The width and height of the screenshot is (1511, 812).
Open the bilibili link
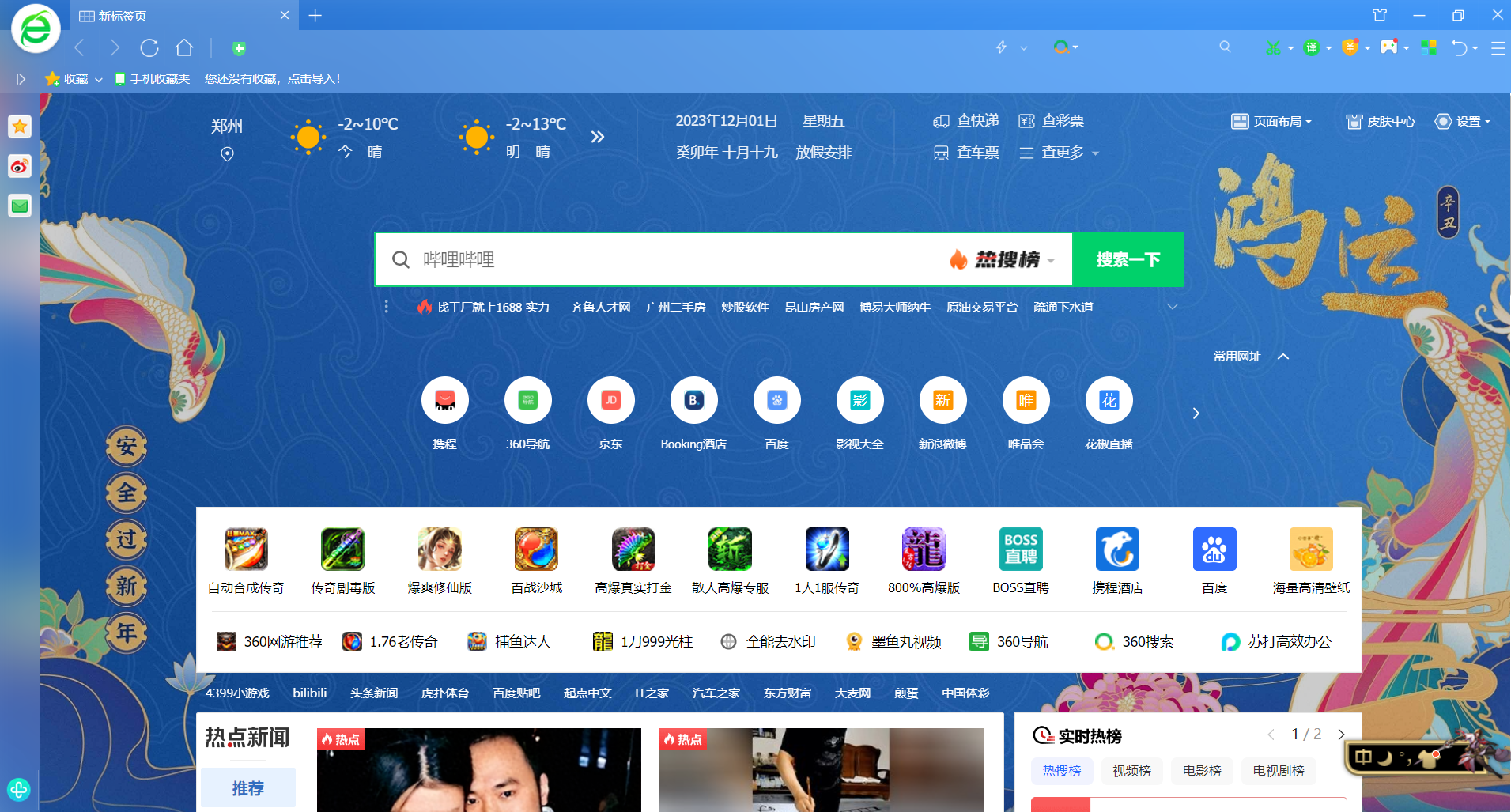pyautogui.click(x=310, y=693)
